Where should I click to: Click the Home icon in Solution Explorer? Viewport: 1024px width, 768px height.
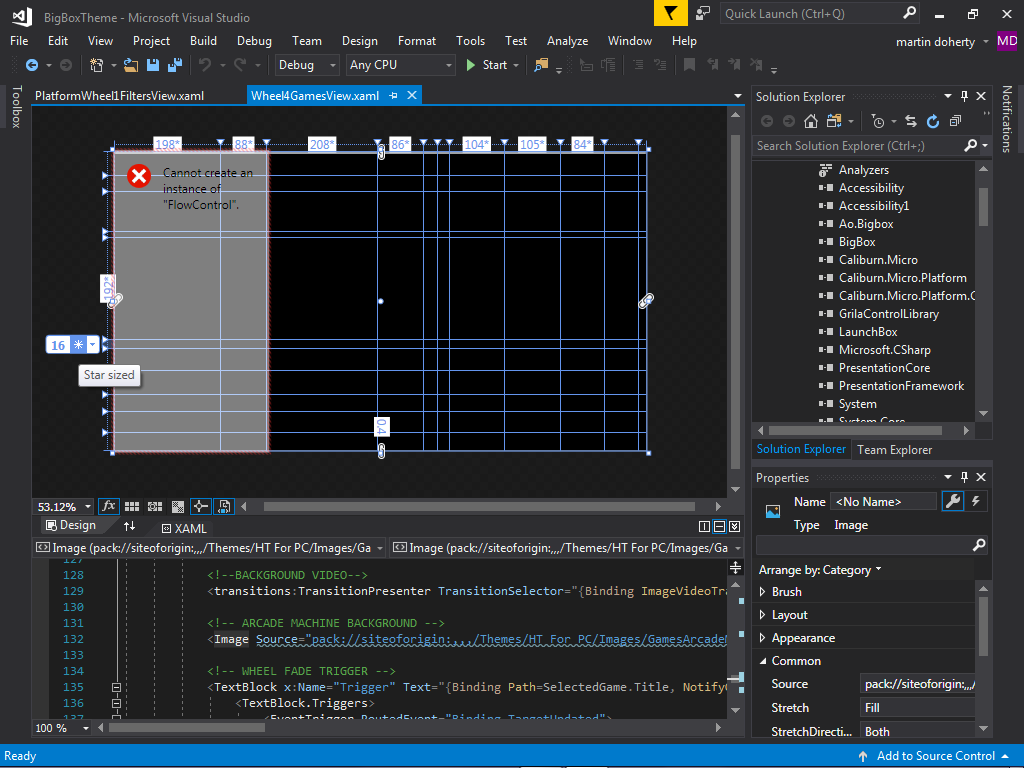click(810, 121)
